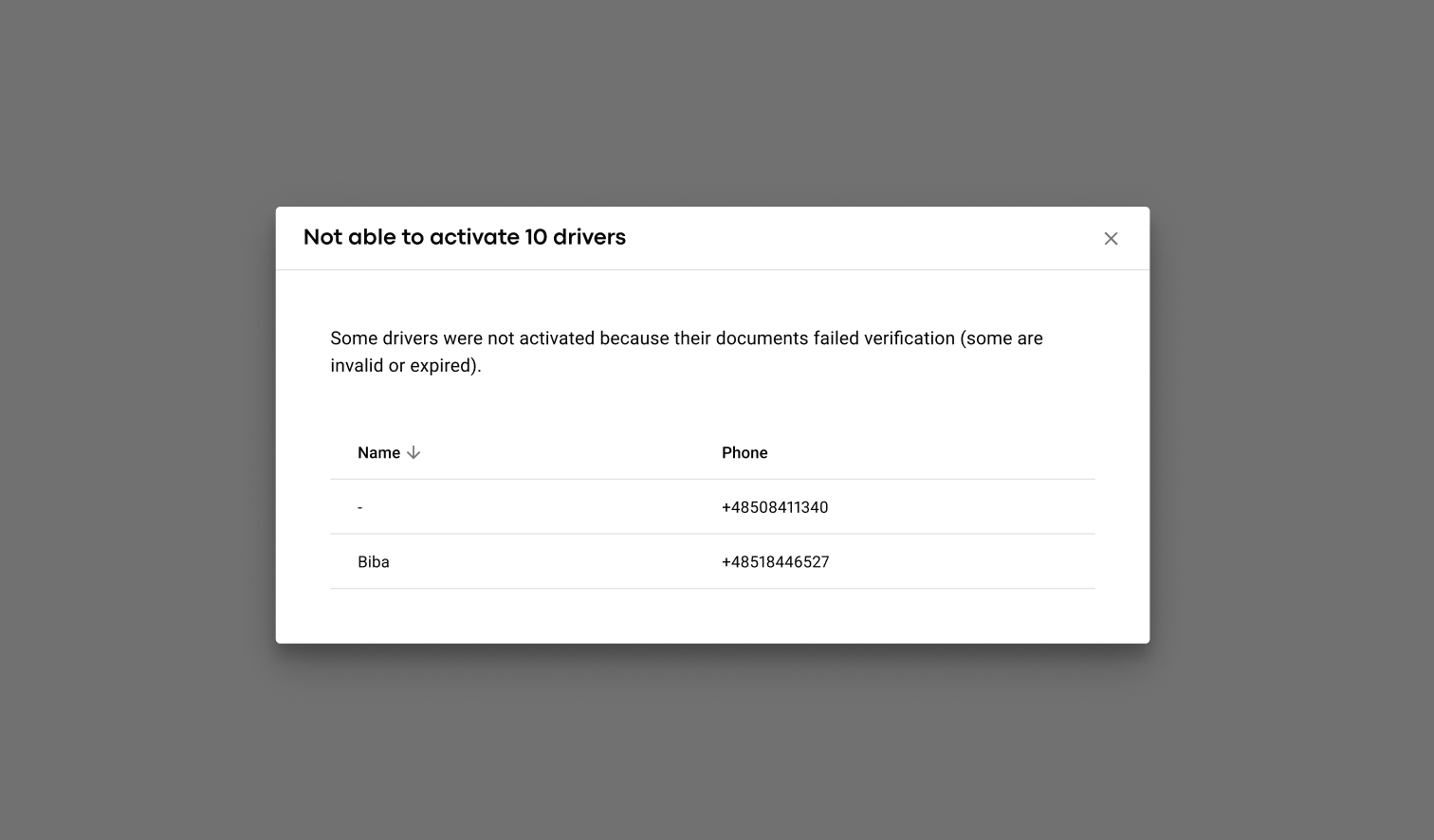The width and height of the screenshot is (1434, 840).
Task: Click "10 drivers" in the dialog title
Action: tap(575, 237)
